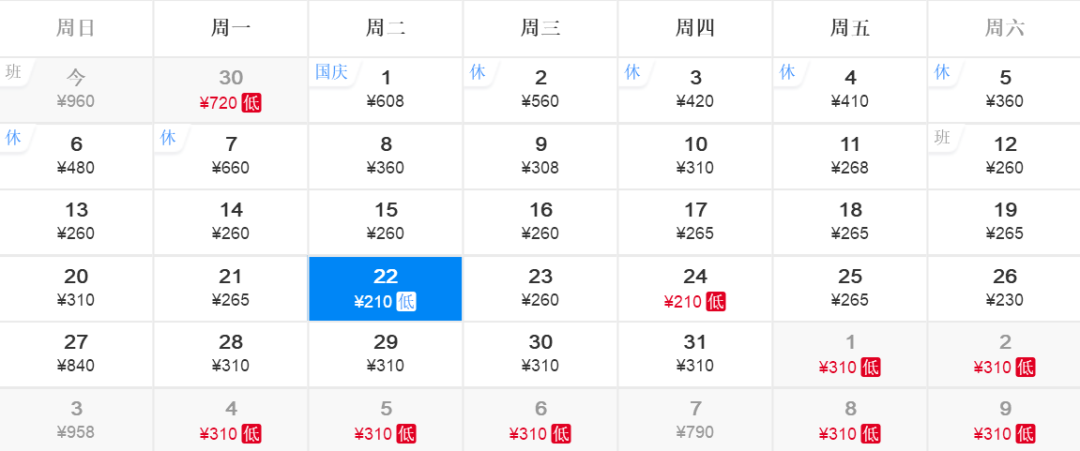
Task: Select October 1 priced ¥608
Action: pos(386,90)
